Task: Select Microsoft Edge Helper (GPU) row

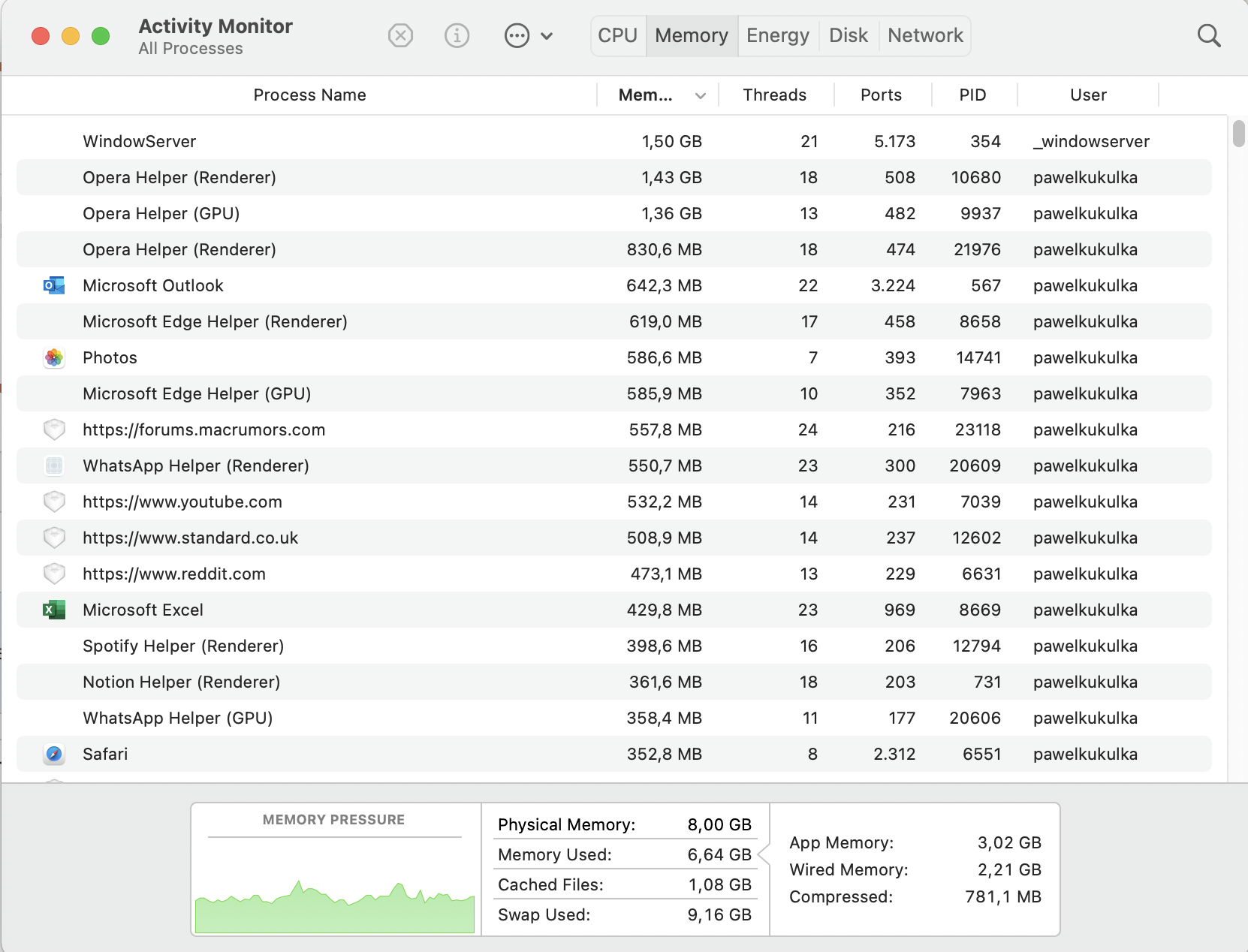Action: 614,393
